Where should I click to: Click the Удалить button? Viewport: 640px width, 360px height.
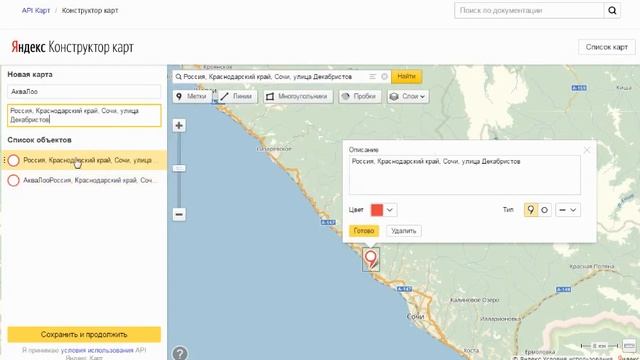pos(404,231)
